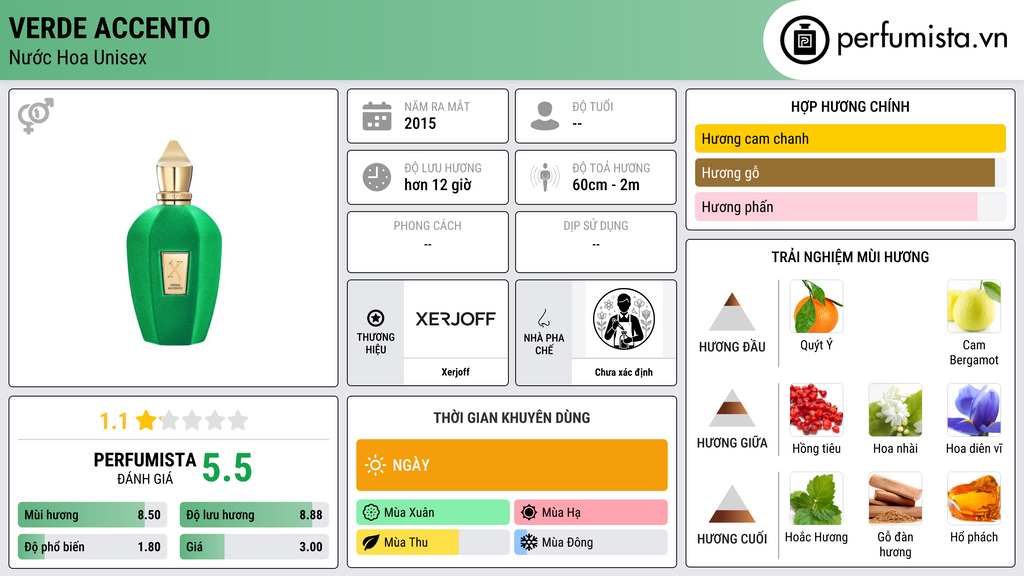Click the Chưa xác định perfumer caption
Image resolution: width=1024 pixels, height=576 pixels.
(624, 372)
